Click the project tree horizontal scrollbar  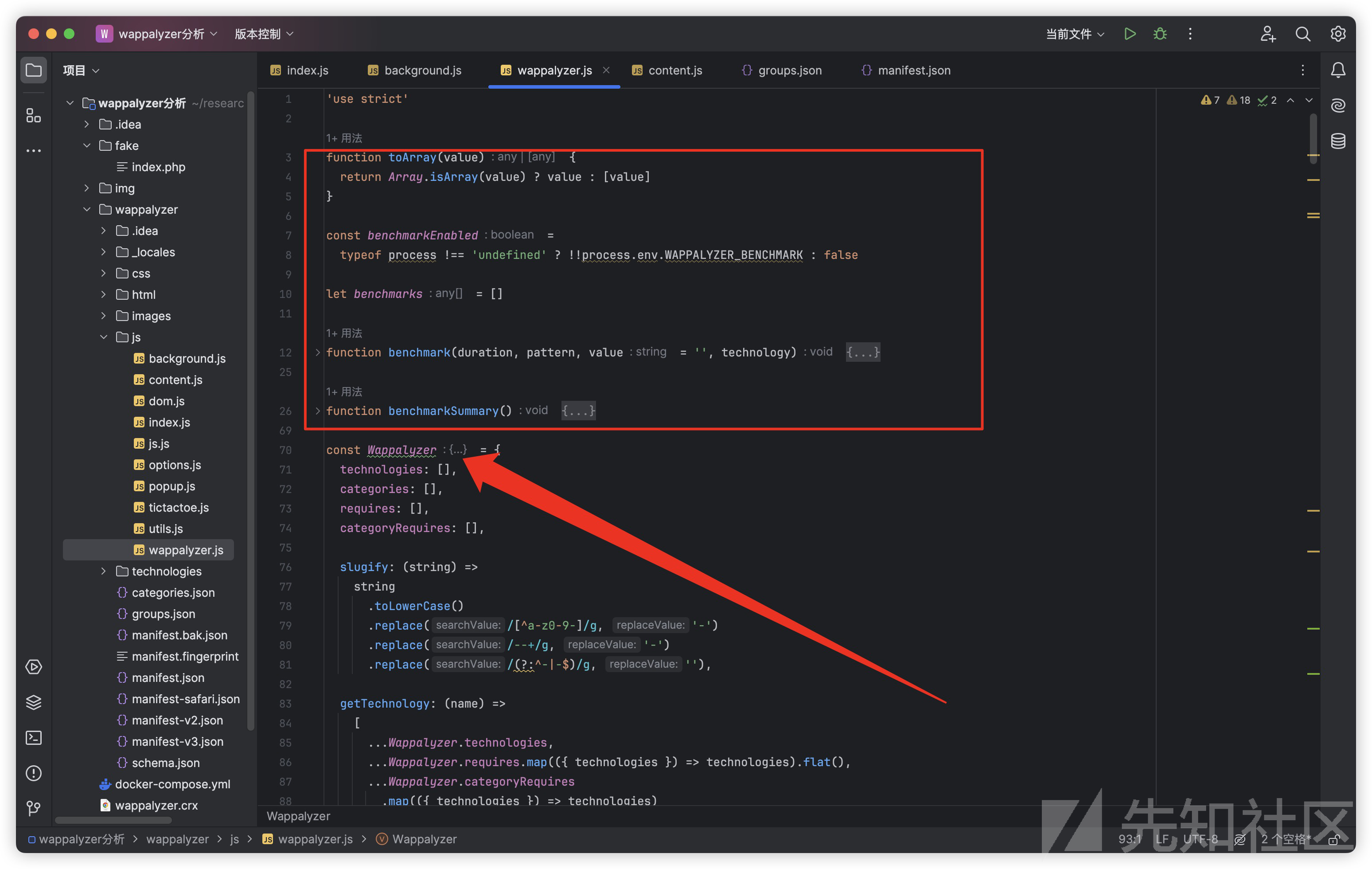pyautogui.click(x=113, y=821)
